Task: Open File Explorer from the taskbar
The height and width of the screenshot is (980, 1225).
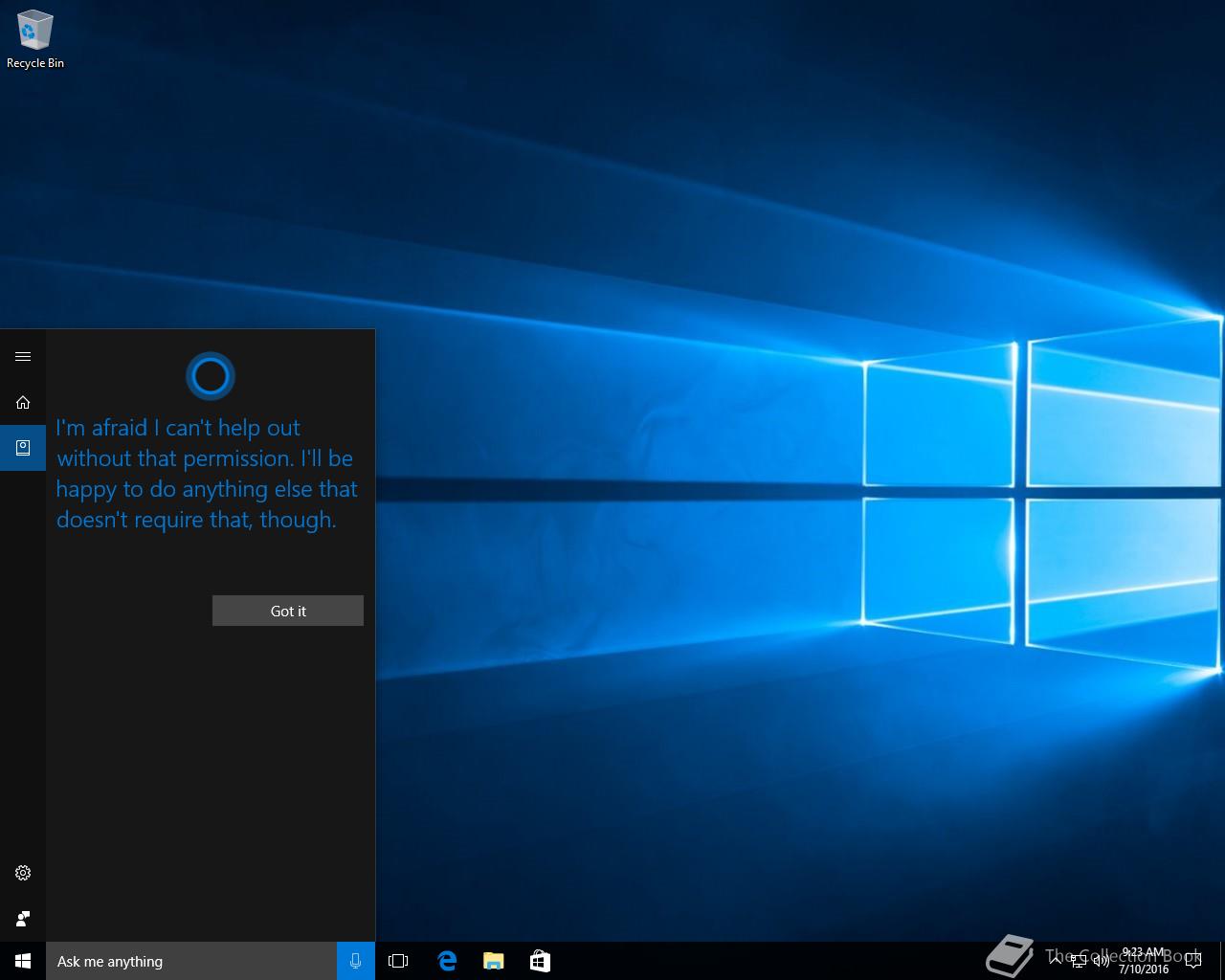Action: pyautogui.click(x=493, y=961)
